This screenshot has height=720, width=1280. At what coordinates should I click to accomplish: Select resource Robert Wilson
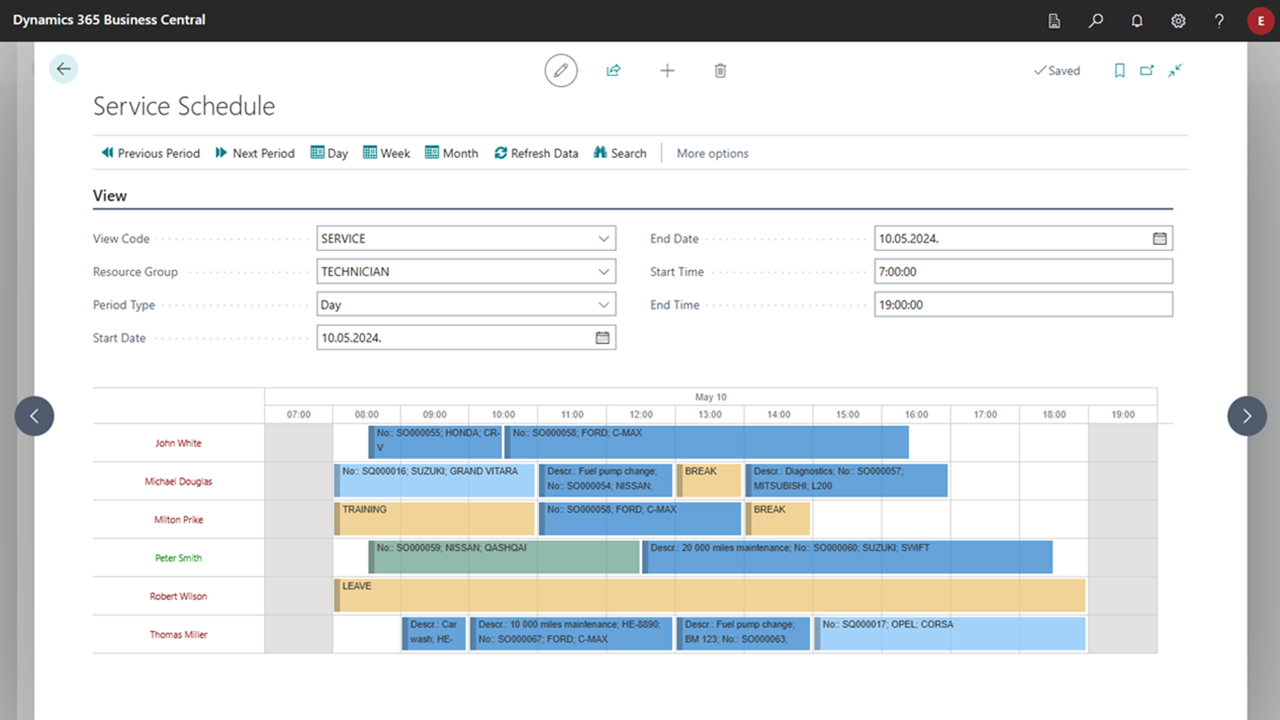(178, 596)
